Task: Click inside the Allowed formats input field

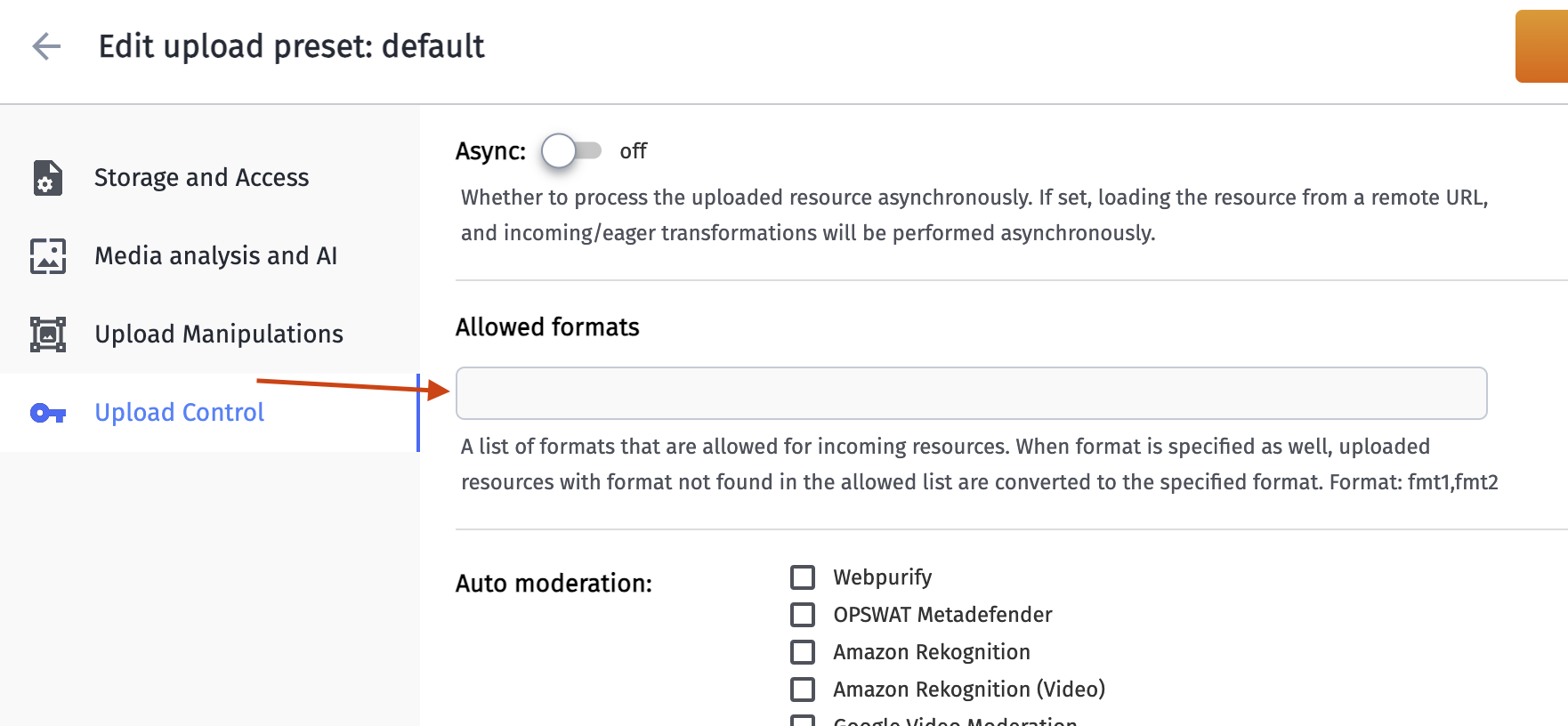Action: (970, 393)
